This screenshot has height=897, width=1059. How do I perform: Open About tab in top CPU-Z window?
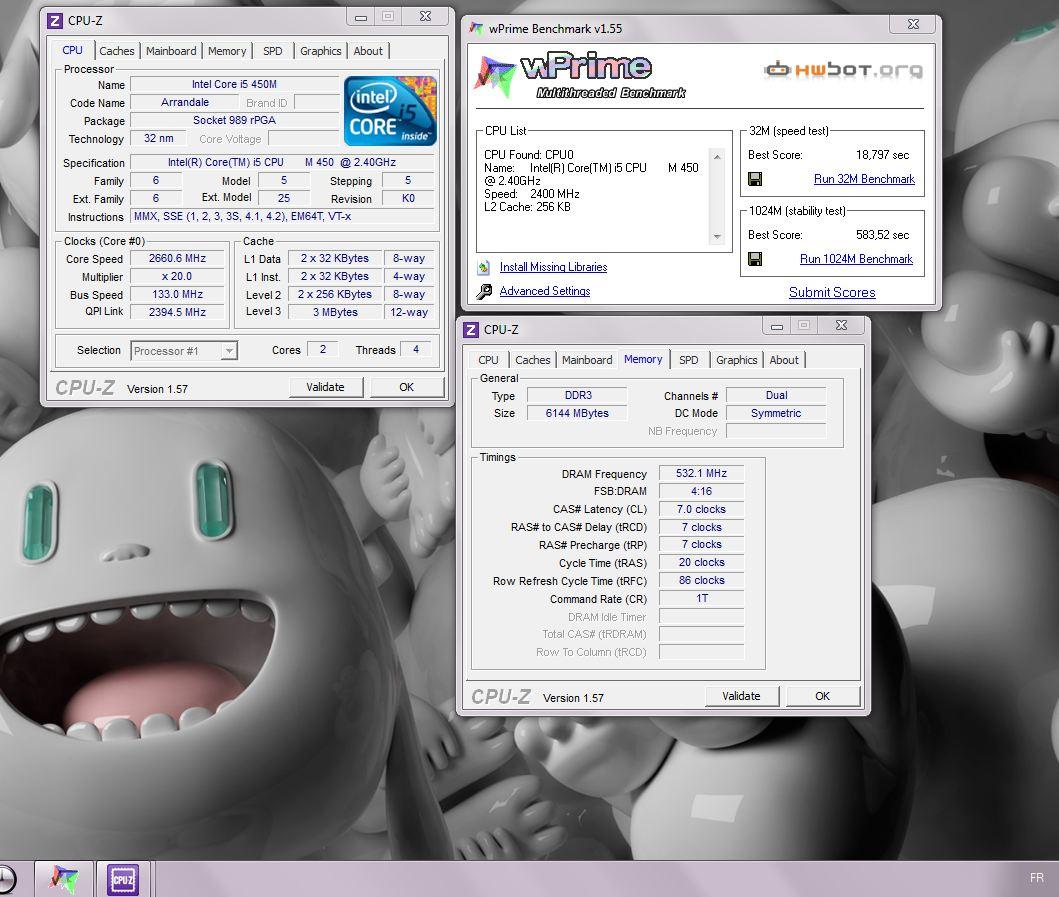[368, 51]
